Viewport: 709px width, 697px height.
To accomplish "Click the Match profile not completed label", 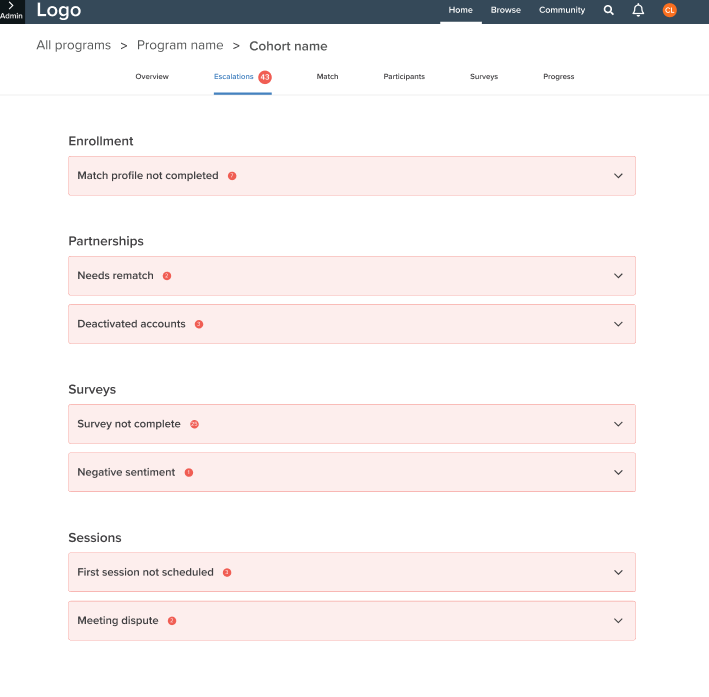I will point(148,175).
